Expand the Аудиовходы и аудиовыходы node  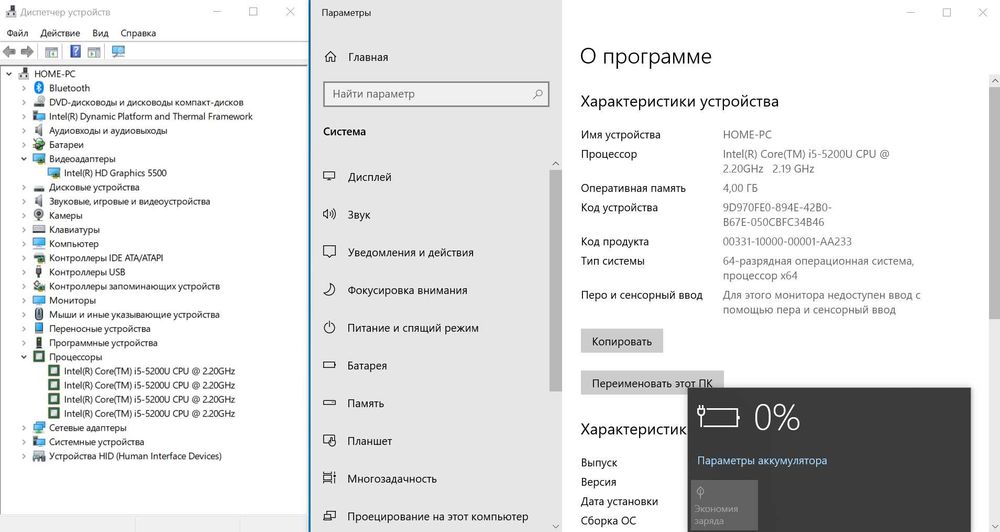click(24, 131)
